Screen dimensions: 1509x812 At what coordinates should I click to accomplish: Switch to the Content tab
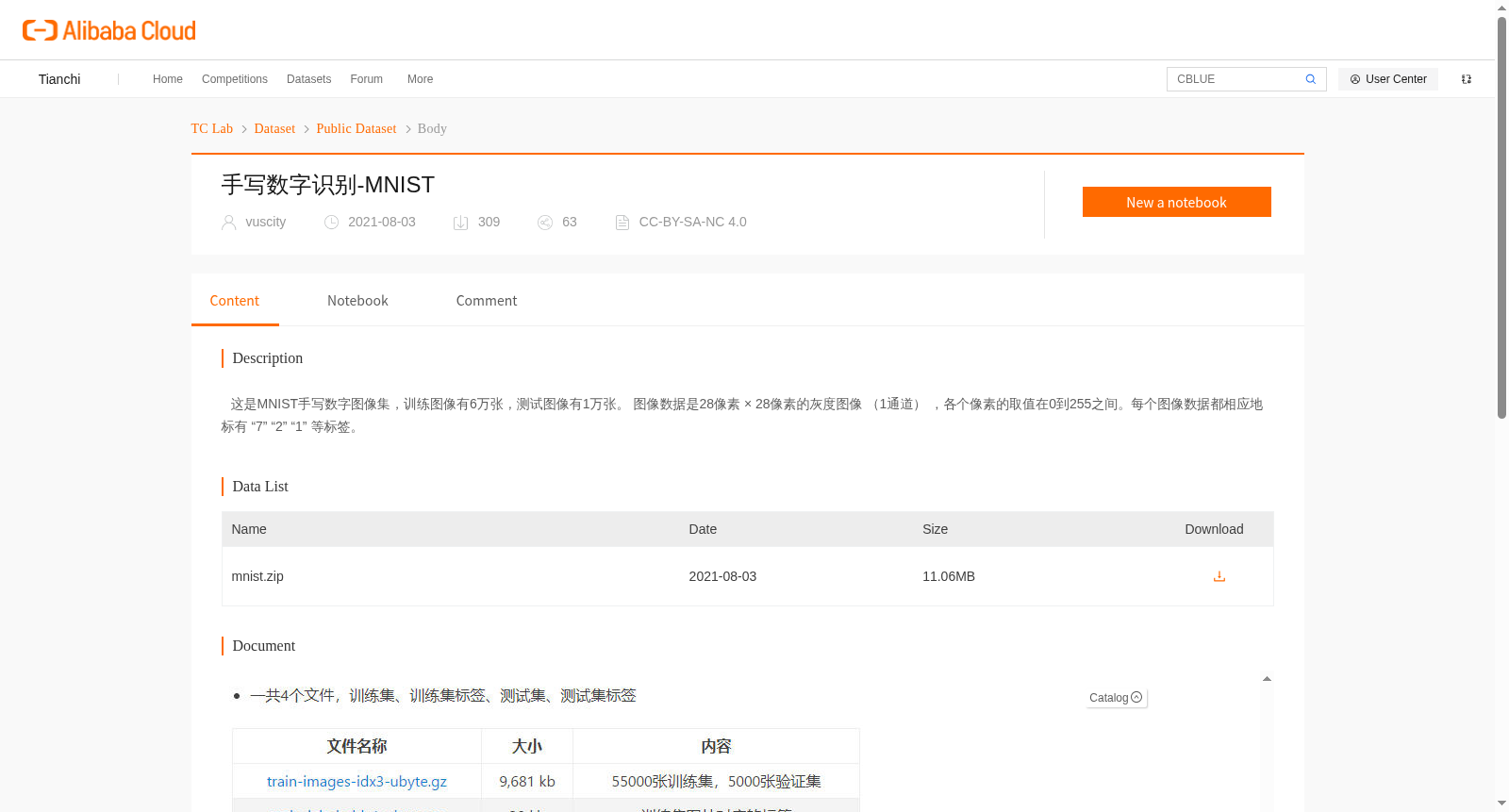tap(235, 301)
